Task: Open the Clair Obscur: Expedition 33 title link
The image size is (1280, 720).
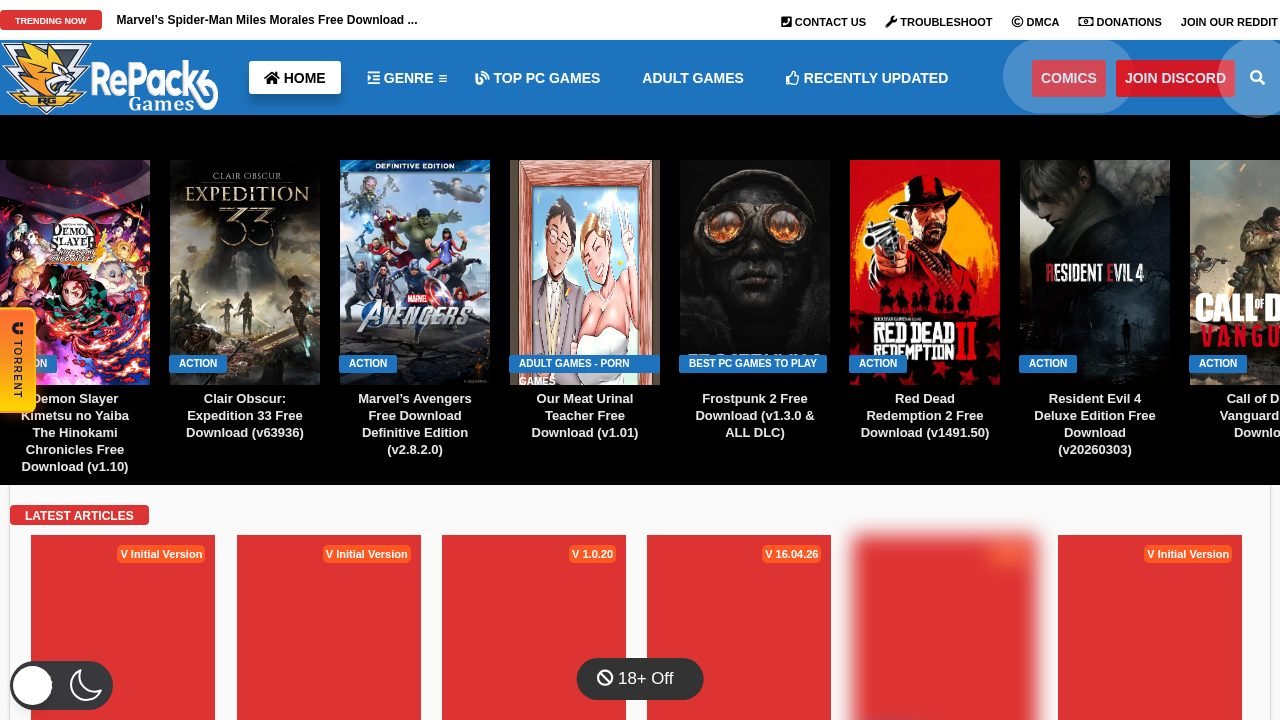Action: [x=245, y=415]
